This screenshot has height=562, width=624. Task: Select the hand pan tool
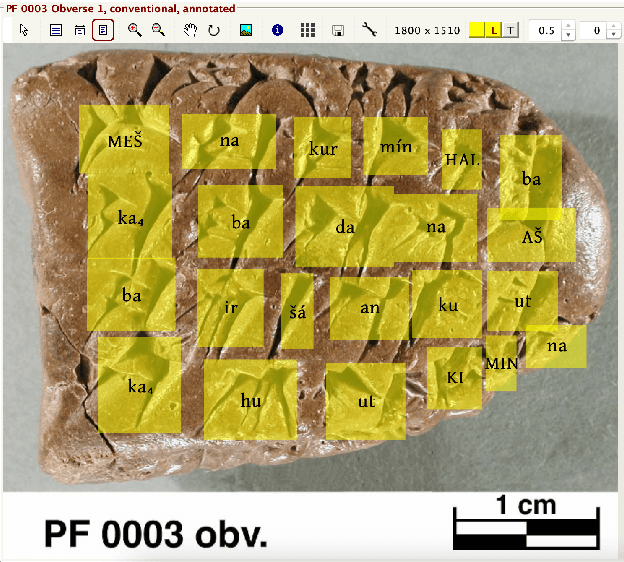(x=191, y=31)
